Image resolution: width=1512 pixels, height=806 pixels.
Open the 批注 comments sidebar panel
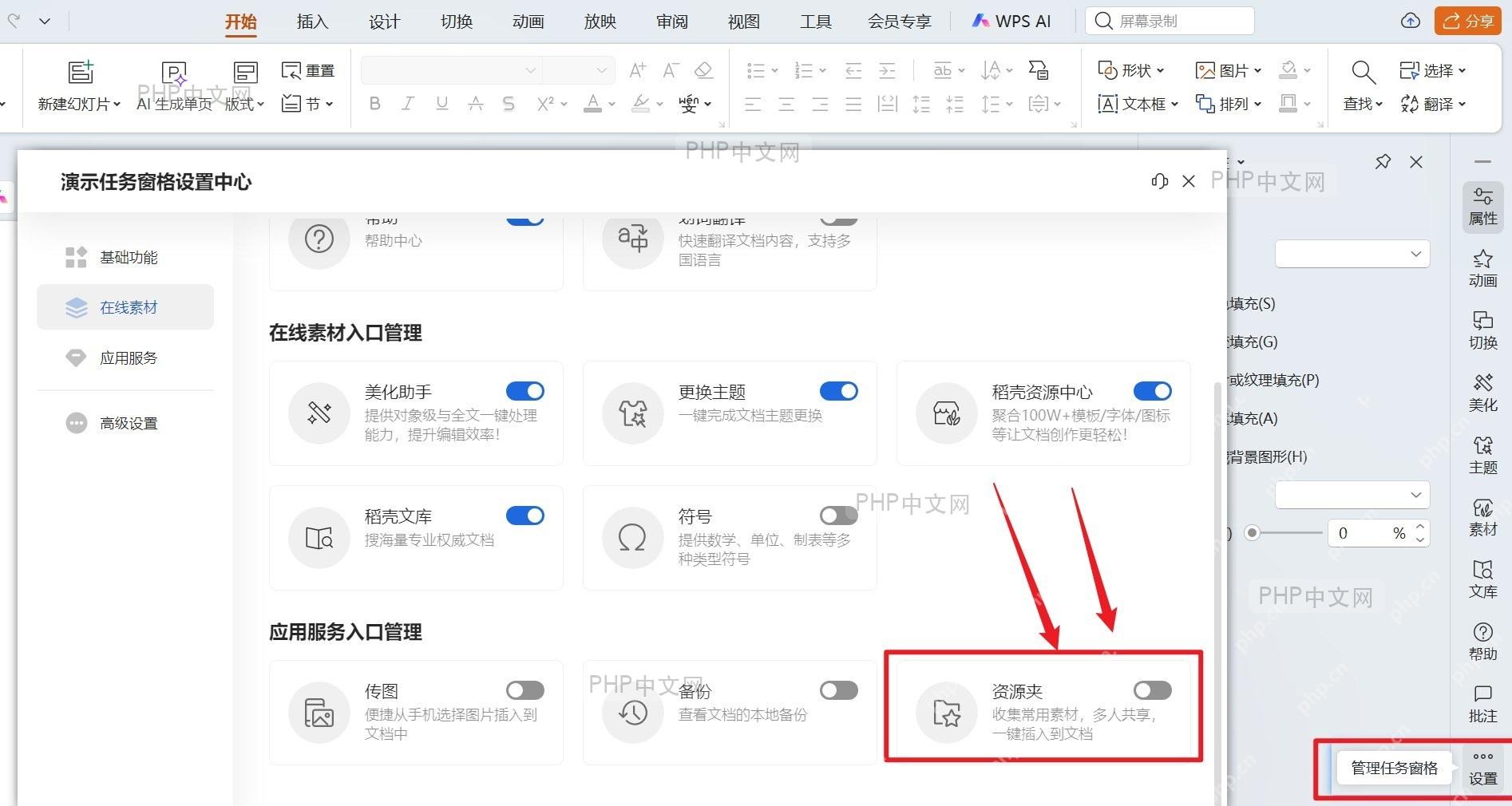tap(1482, 705)
